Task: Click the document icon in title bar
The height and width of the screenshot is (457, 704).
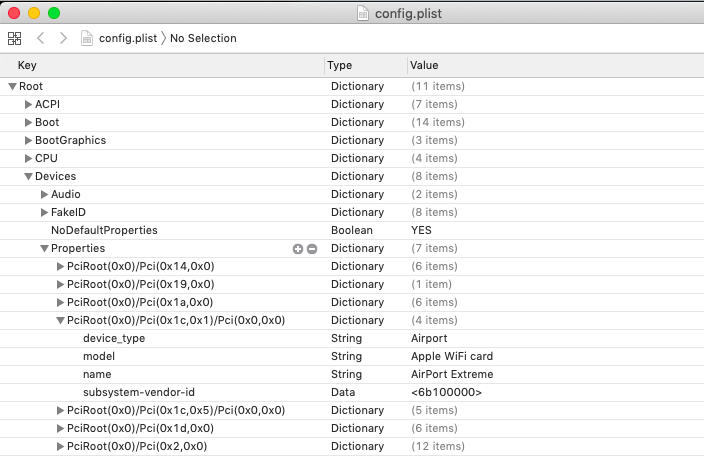Action: [363, 13]
